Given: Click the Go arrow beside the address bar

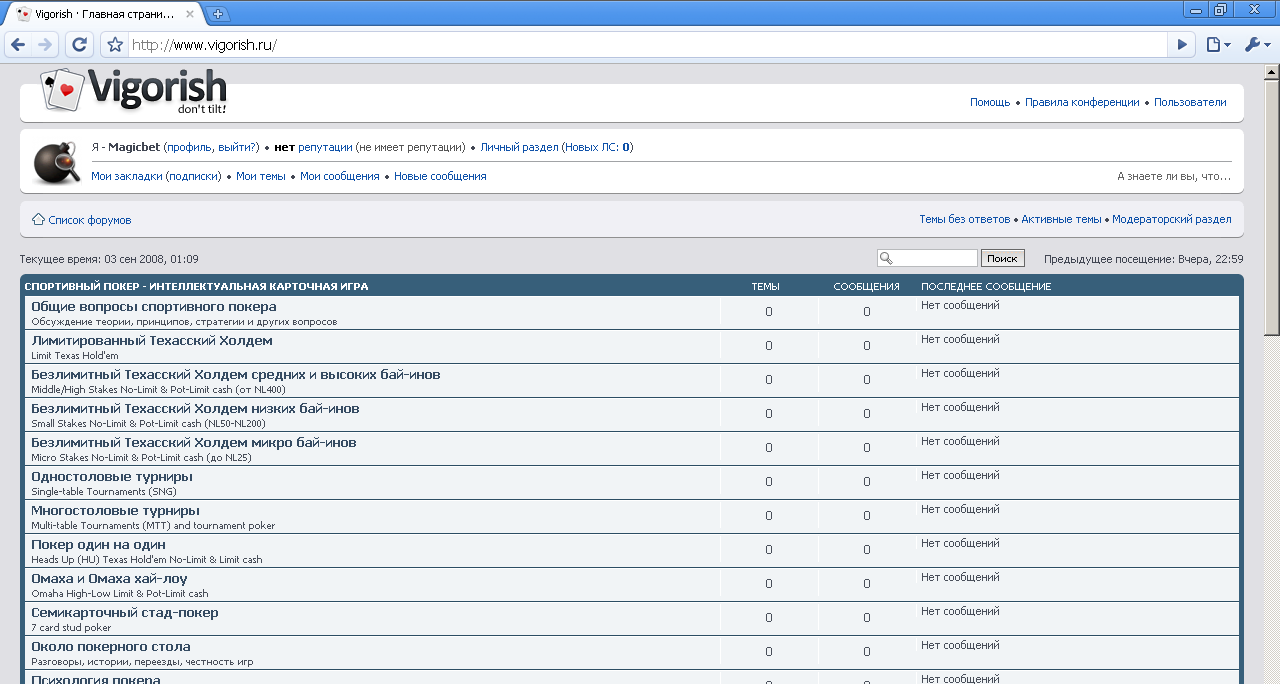Looking at the screenshot, I should pos(1183,45).
